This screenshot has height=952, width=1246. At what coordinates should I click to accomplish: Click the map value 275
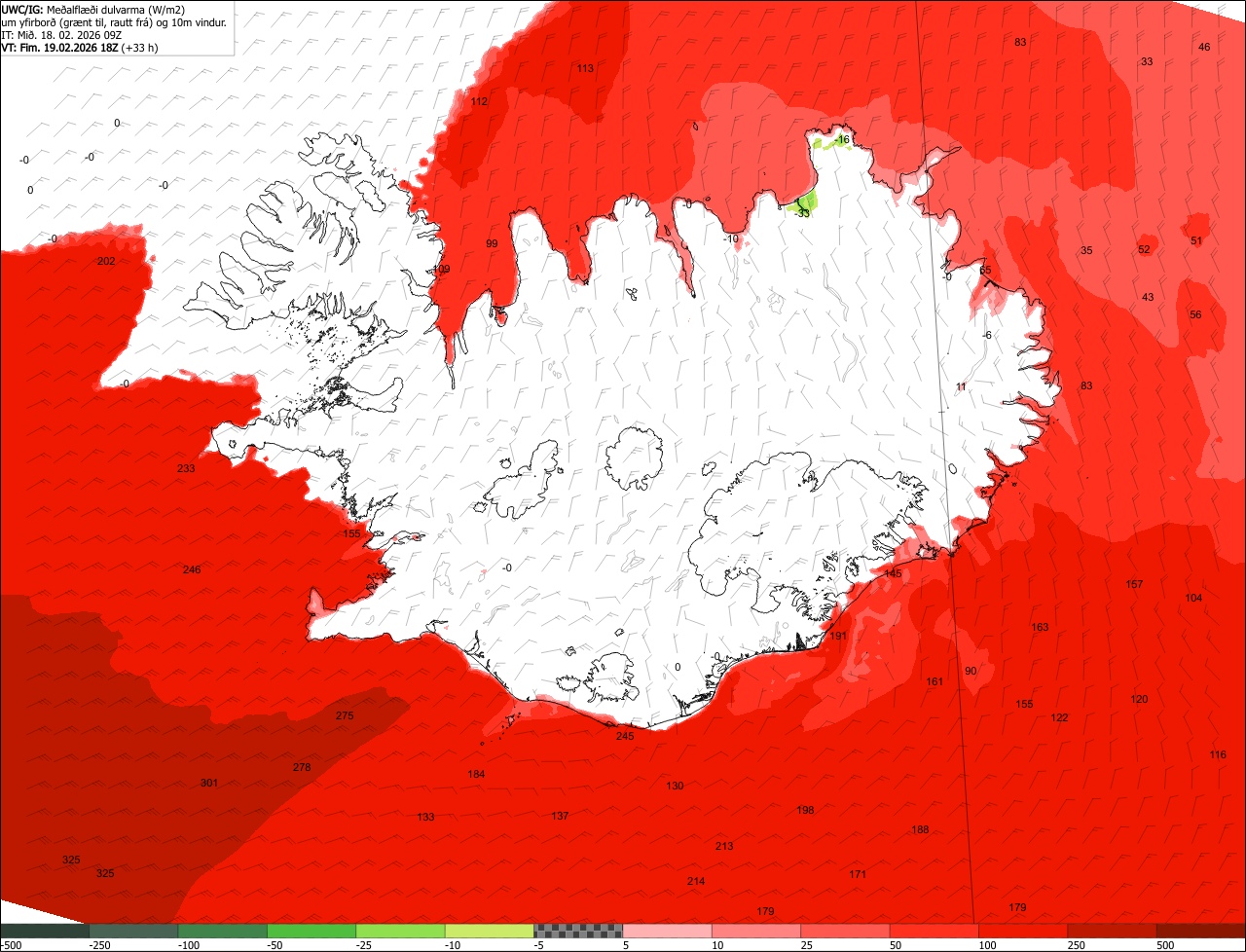(x=345, y=715)
